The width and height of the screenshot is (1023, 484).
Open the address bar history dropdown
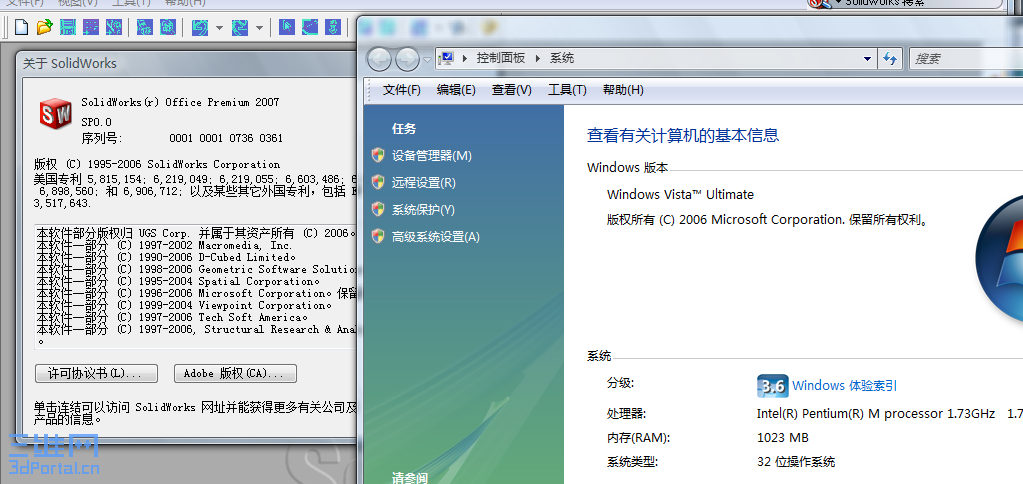pos(867,59)
